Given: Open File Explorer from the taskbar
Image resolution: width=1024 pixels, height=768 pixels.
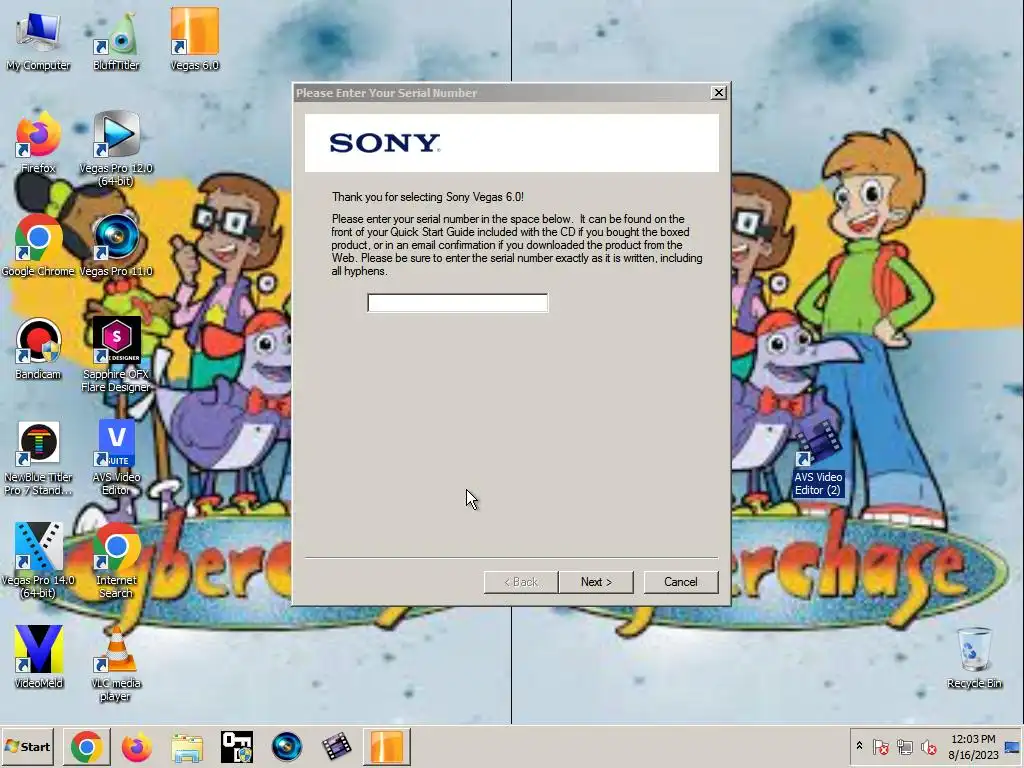Looking at the screenshot, I should (187, 746).
